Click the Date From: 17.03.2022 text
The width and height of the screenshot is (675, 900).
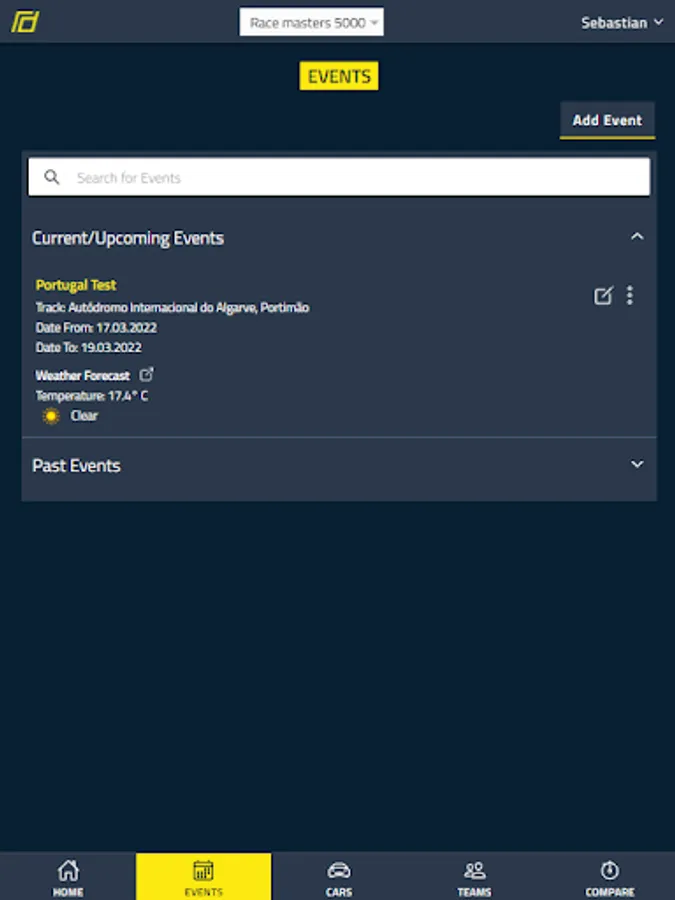pos(96,328)
